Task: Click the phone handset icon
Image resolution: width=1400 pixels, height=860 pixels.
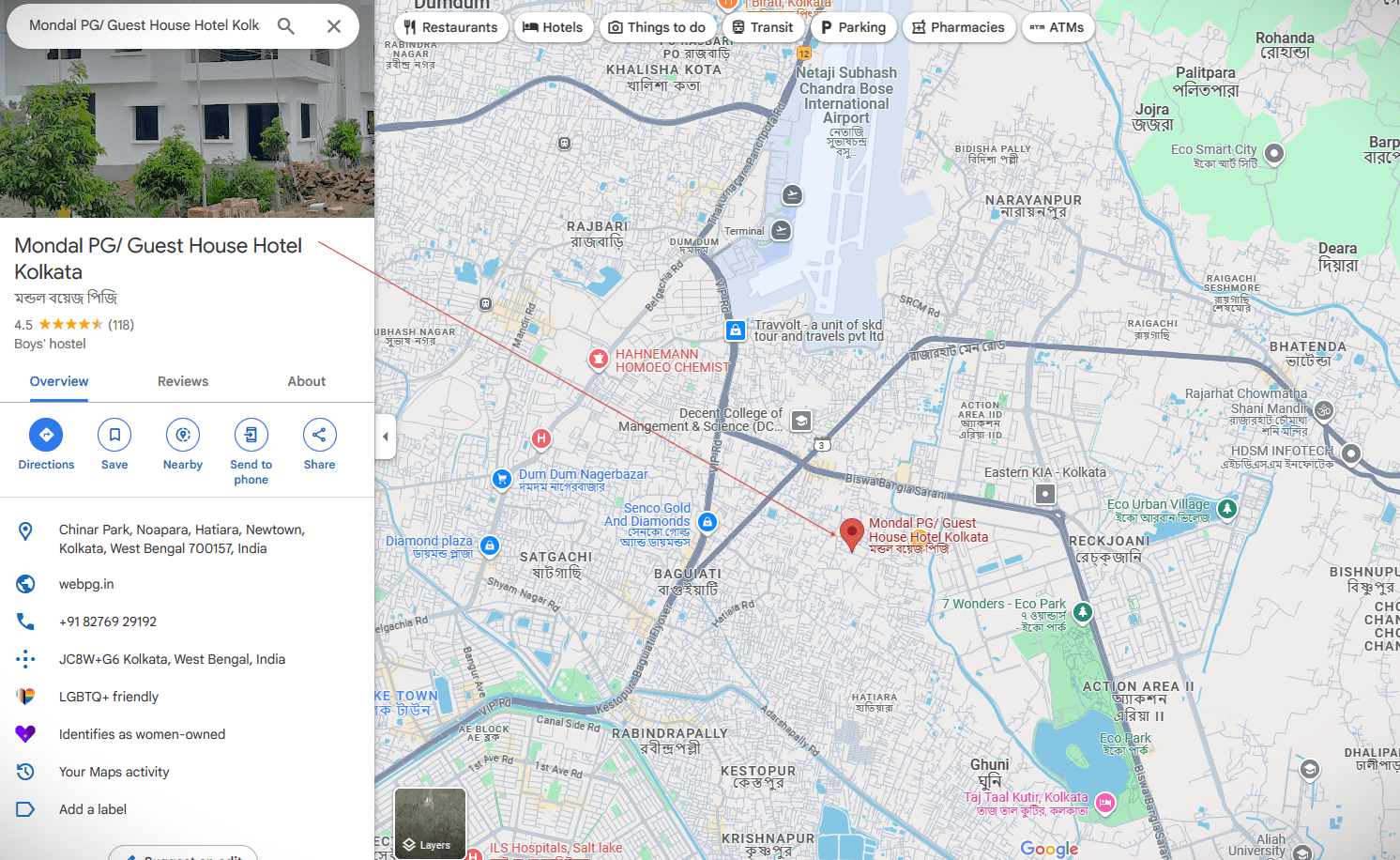Action: (x=25, y=622)
